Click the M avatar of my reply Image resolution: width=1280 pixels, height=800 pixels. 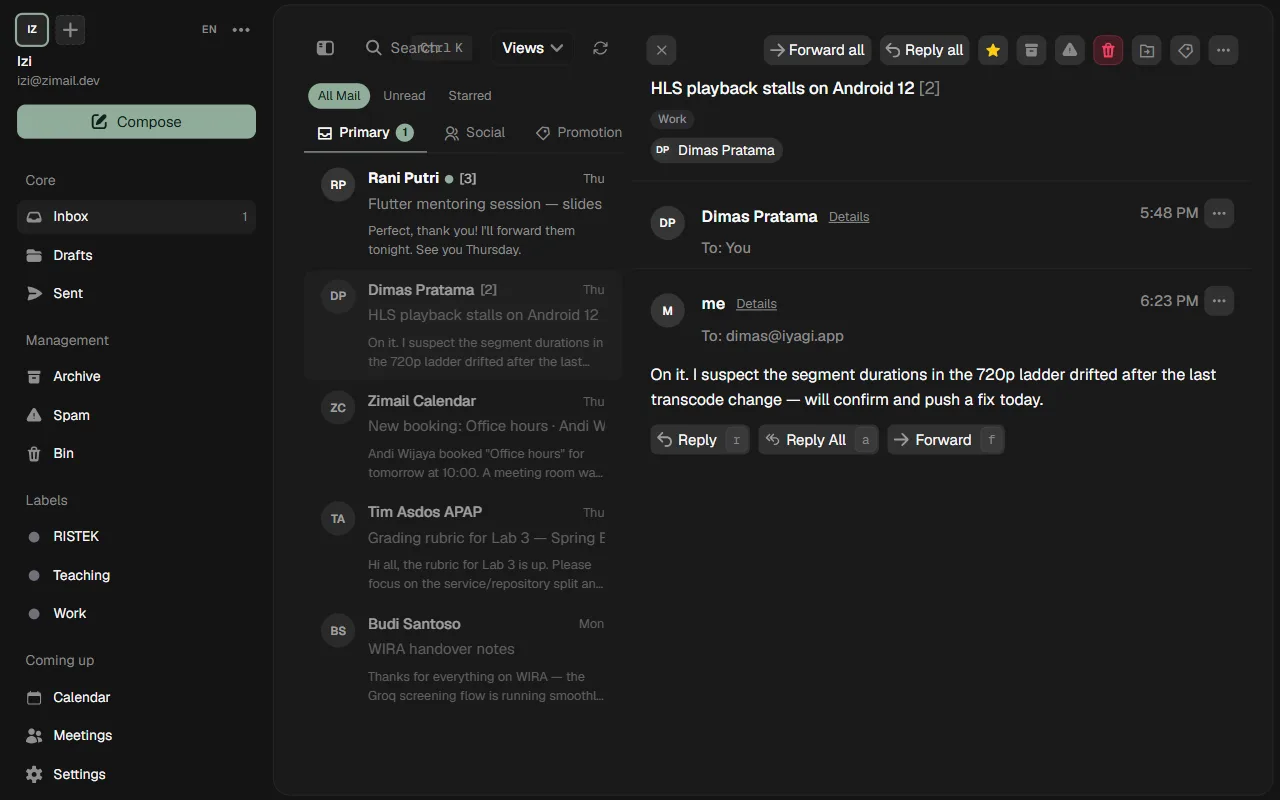[668, 311]
